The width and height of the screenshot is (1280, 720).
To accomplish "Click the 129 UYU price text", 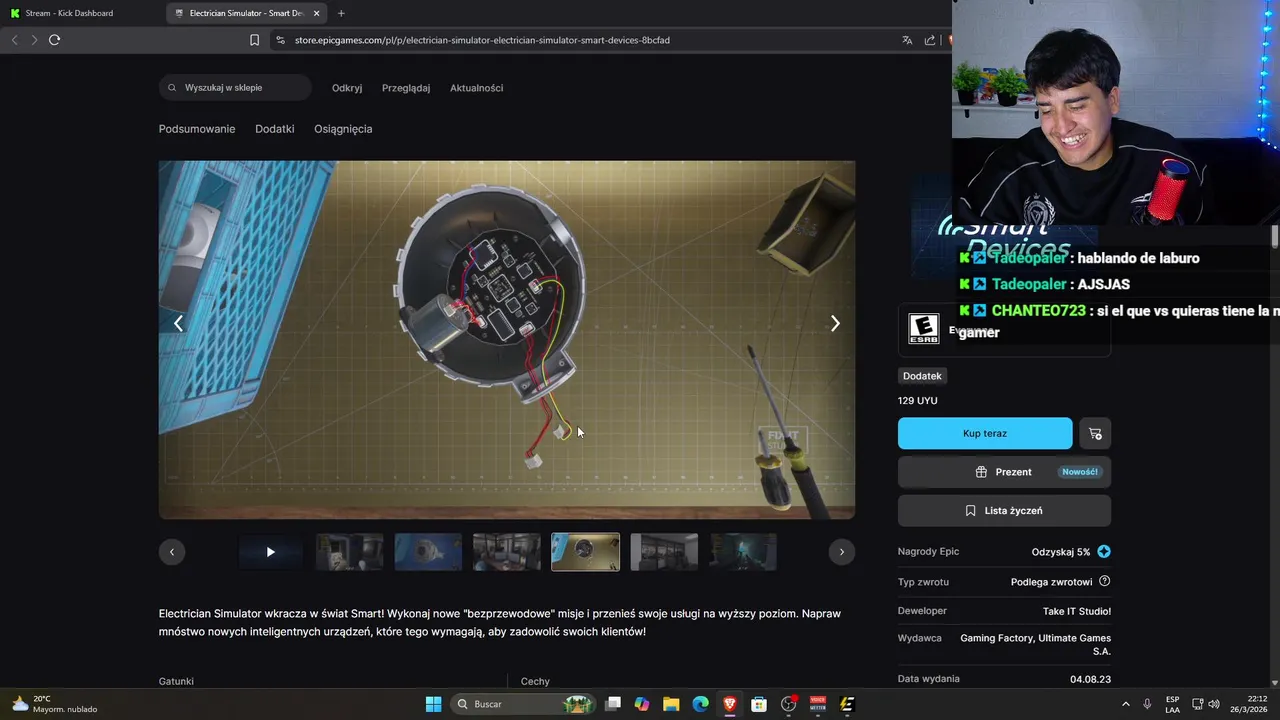I will (918, 401).
